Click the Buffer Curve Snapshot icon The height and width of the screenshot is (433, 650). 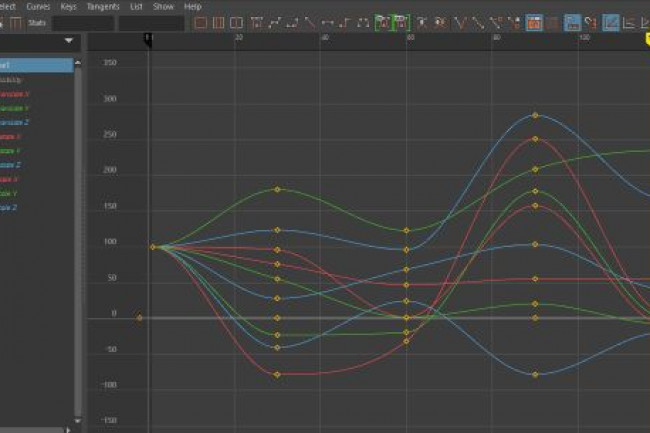383,22
